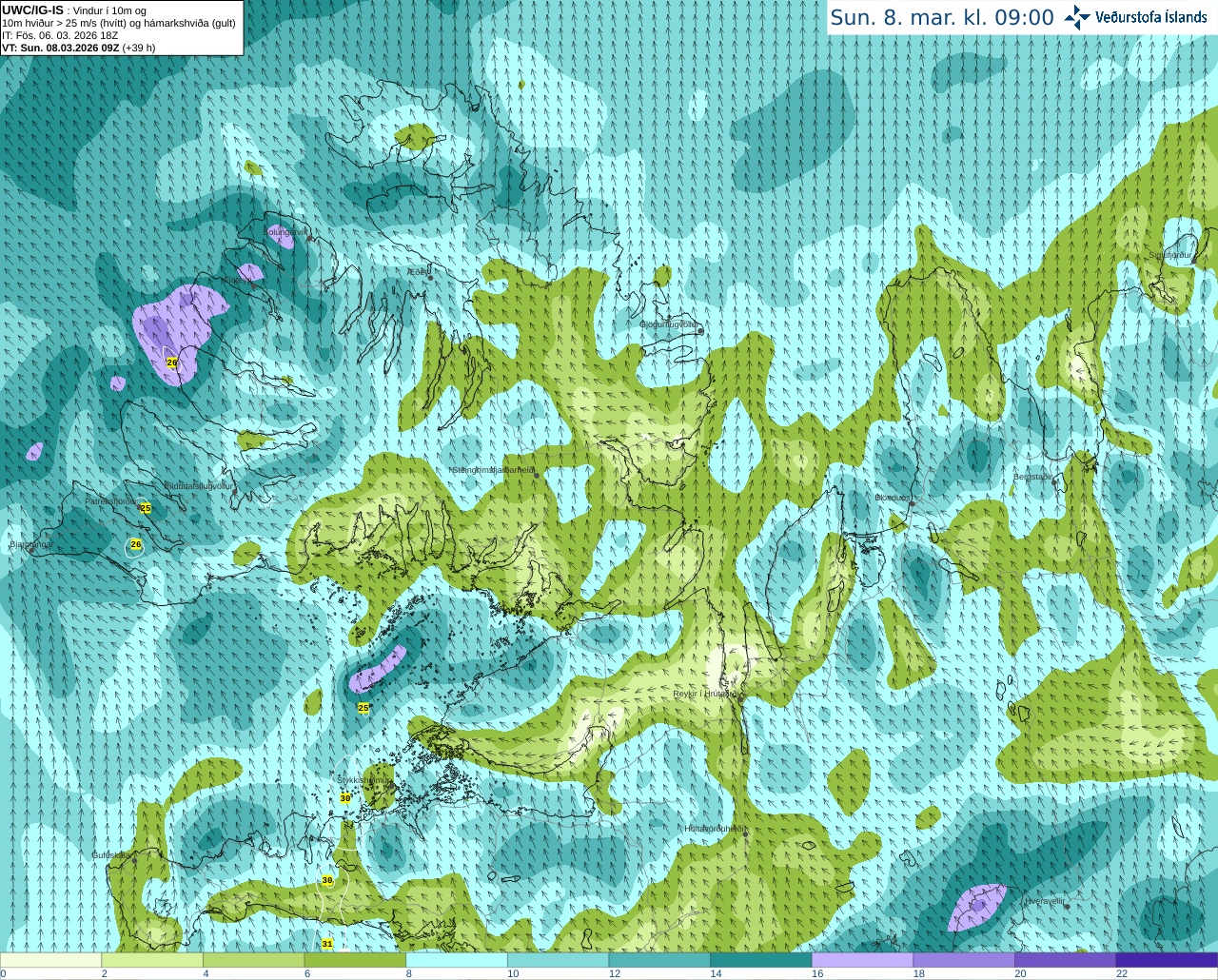
Task: Click the 4–6 m/s green legend swatch
Action: tap(254, 960)
